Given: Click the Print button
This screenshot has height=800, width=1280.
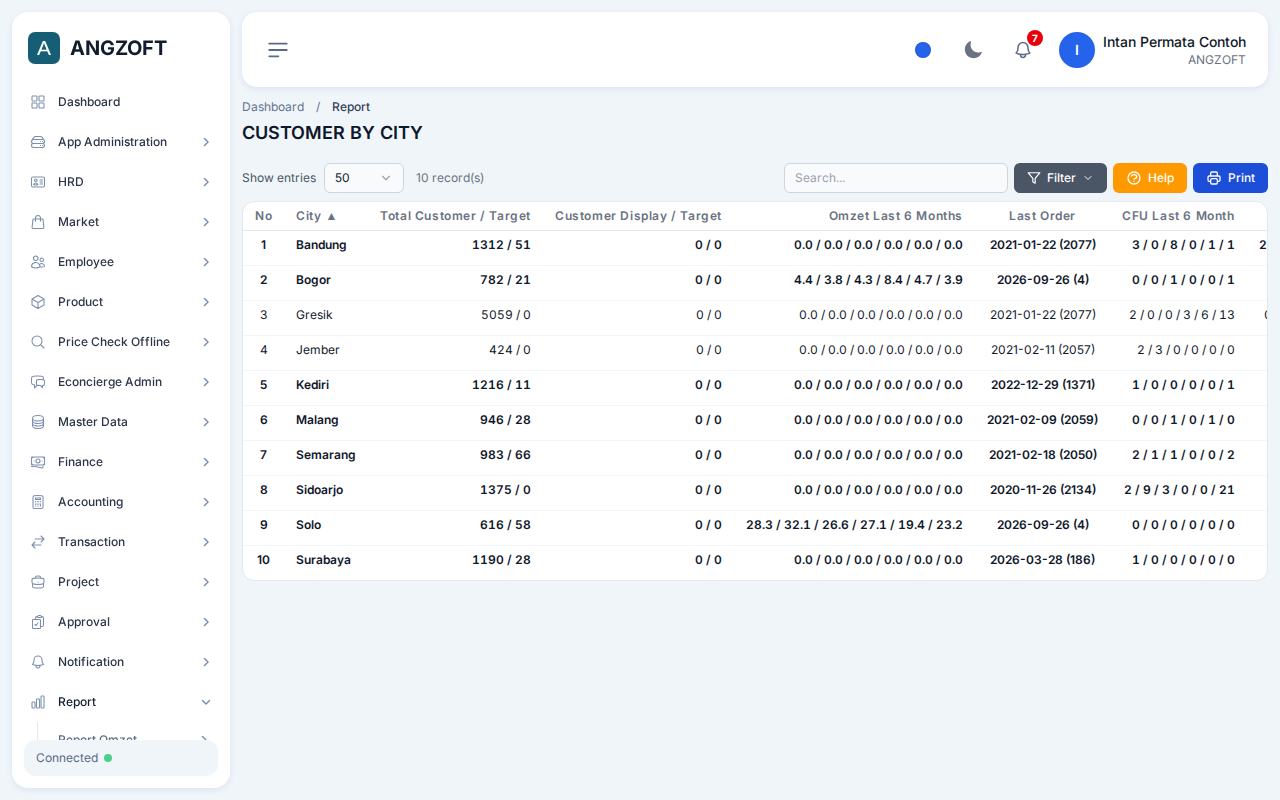Looking at the screenshot, I should 1230,178.
